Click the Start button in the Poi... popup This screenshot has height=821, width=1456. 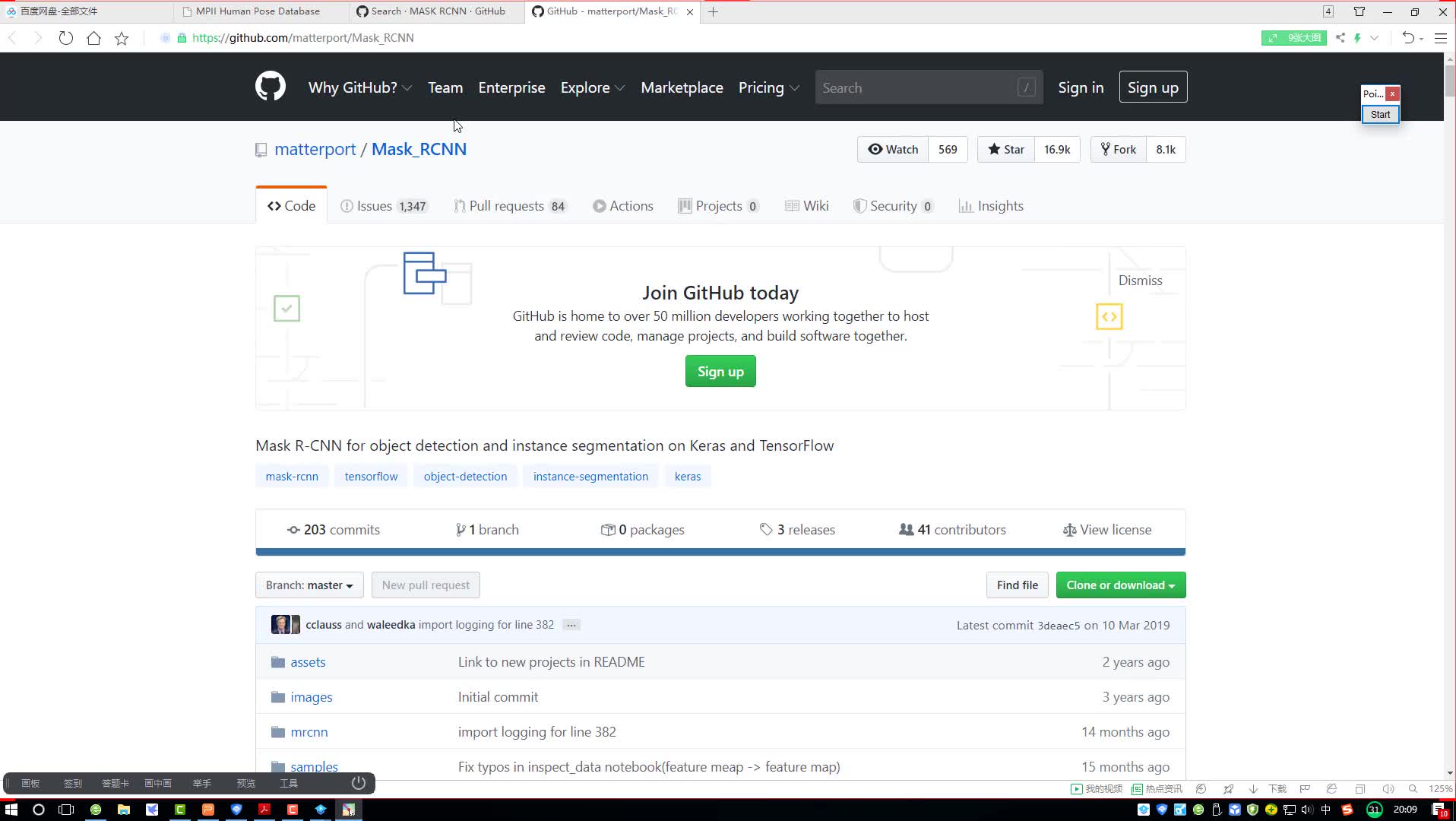point(1380,114)
